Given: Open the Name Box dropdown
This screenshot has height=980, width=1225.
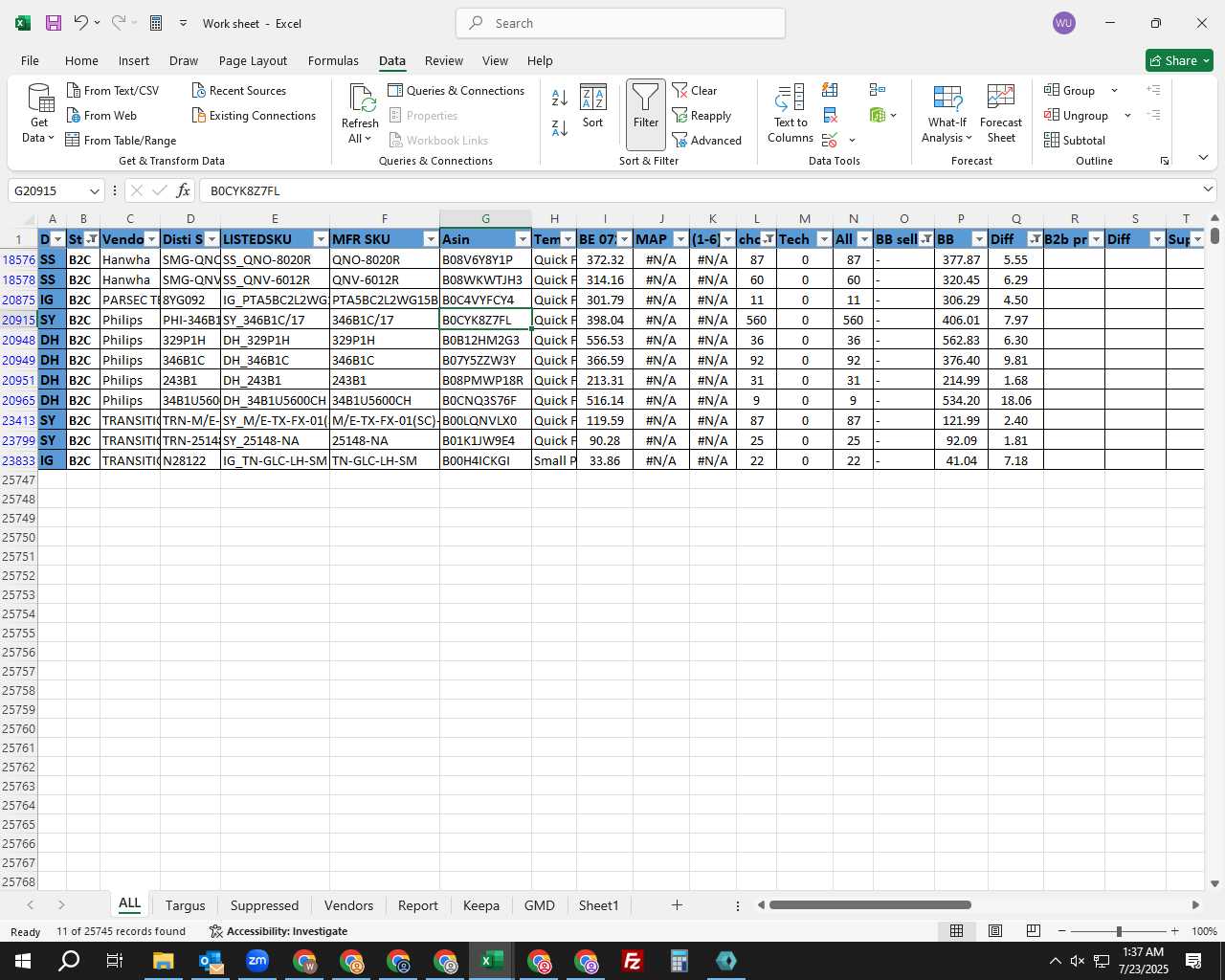Looking at the screenshot, I should click(94, 190).
